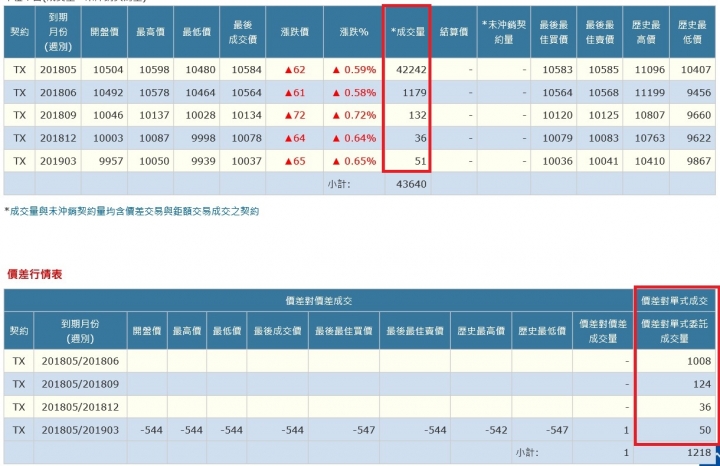Select the 開盤價 header in the top table

click(104, 32)
